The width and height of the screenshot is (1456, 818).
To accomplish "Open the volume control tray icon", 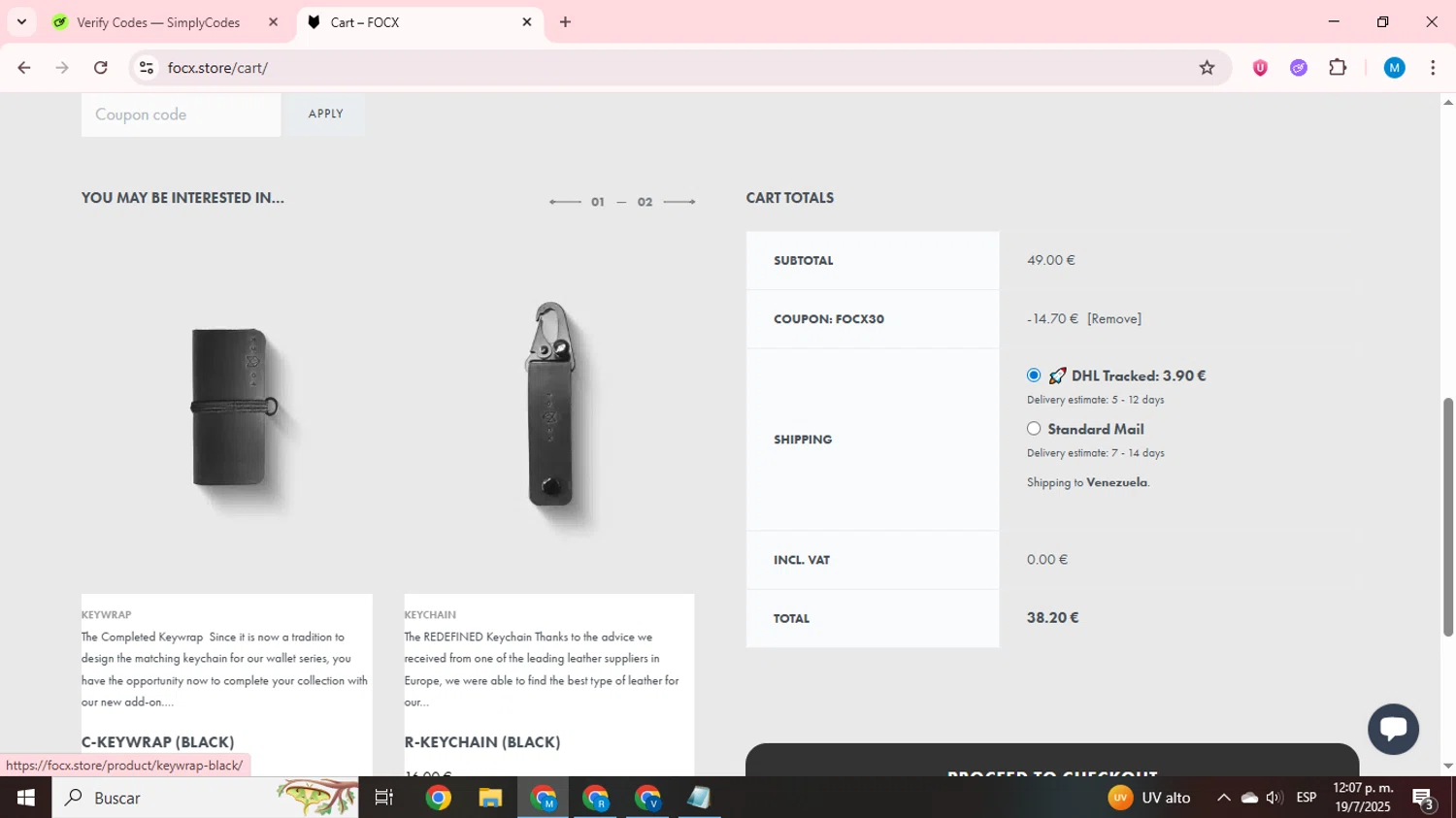I will [1274, 798].
